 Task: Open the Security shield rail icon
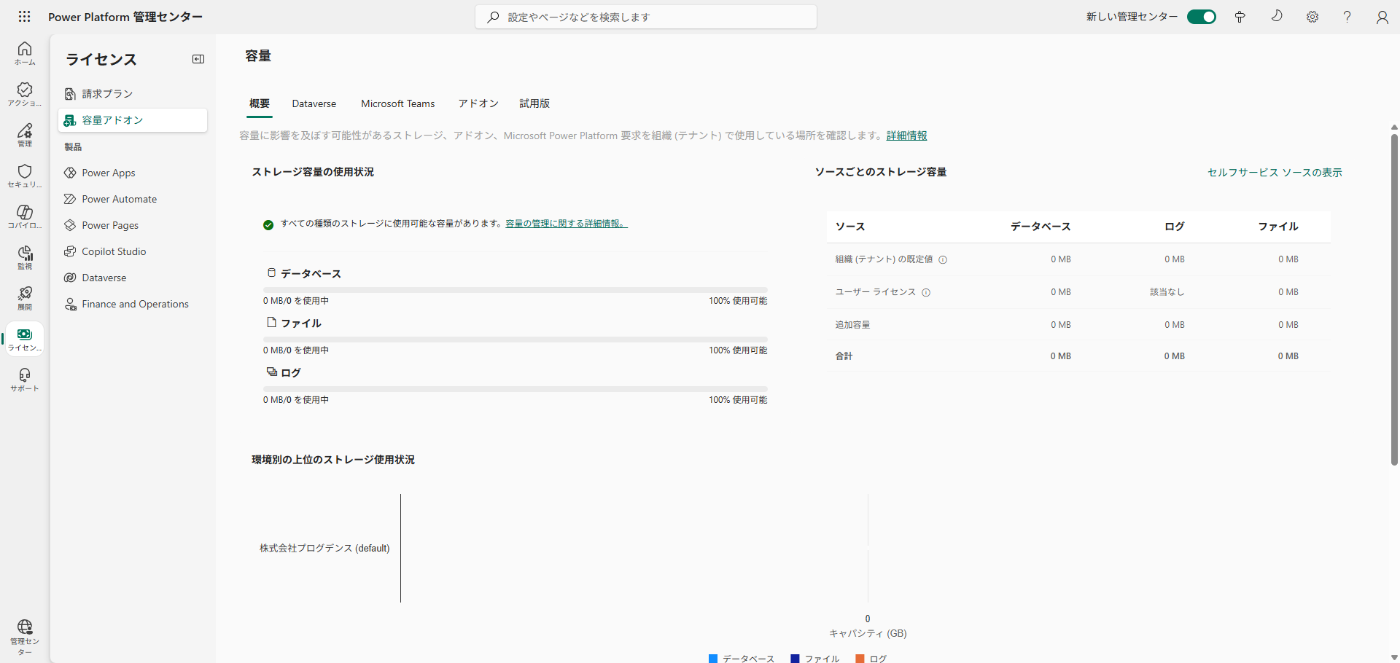click(25, 176)
